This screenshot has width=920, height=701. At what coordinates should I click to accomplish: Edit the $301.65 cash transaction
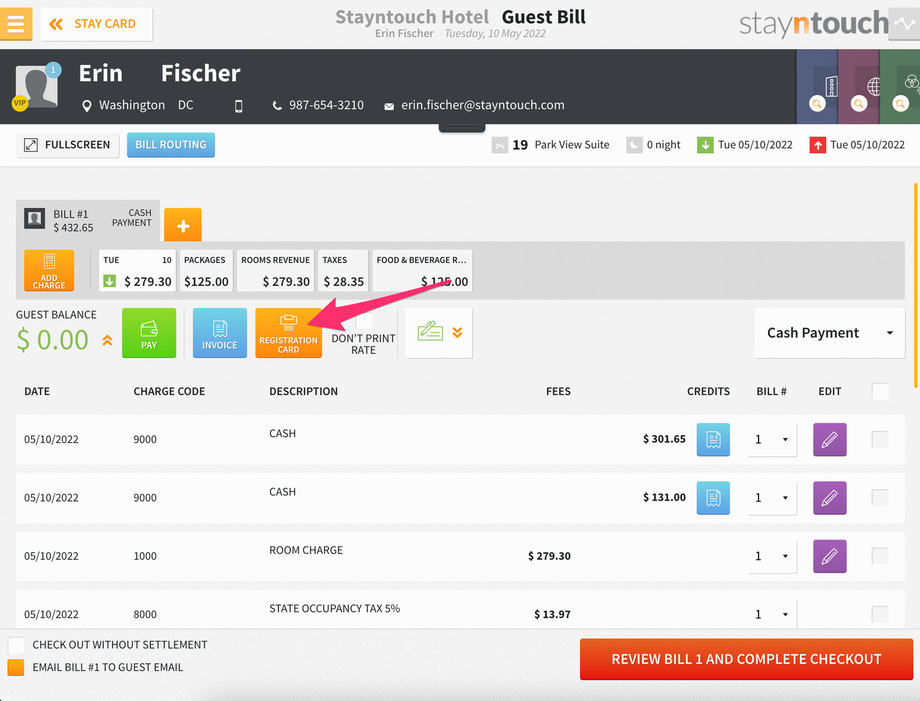pos(830,439)
